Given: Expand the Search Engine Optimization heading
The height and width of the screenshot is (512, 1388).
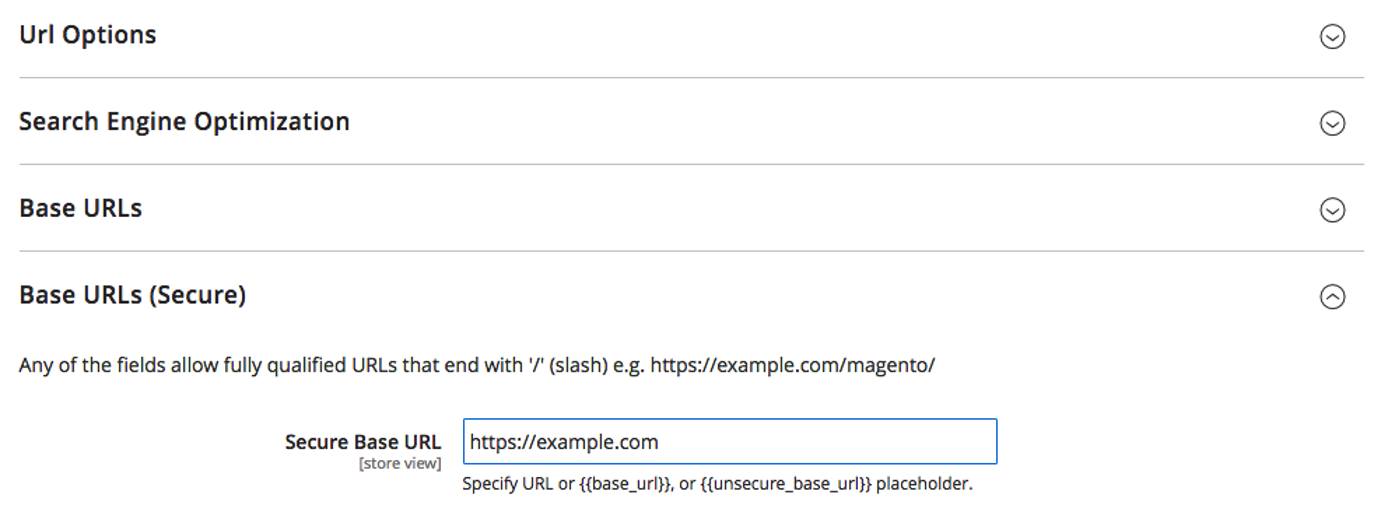Looking at the screenshot, I should tap(184, 122).
